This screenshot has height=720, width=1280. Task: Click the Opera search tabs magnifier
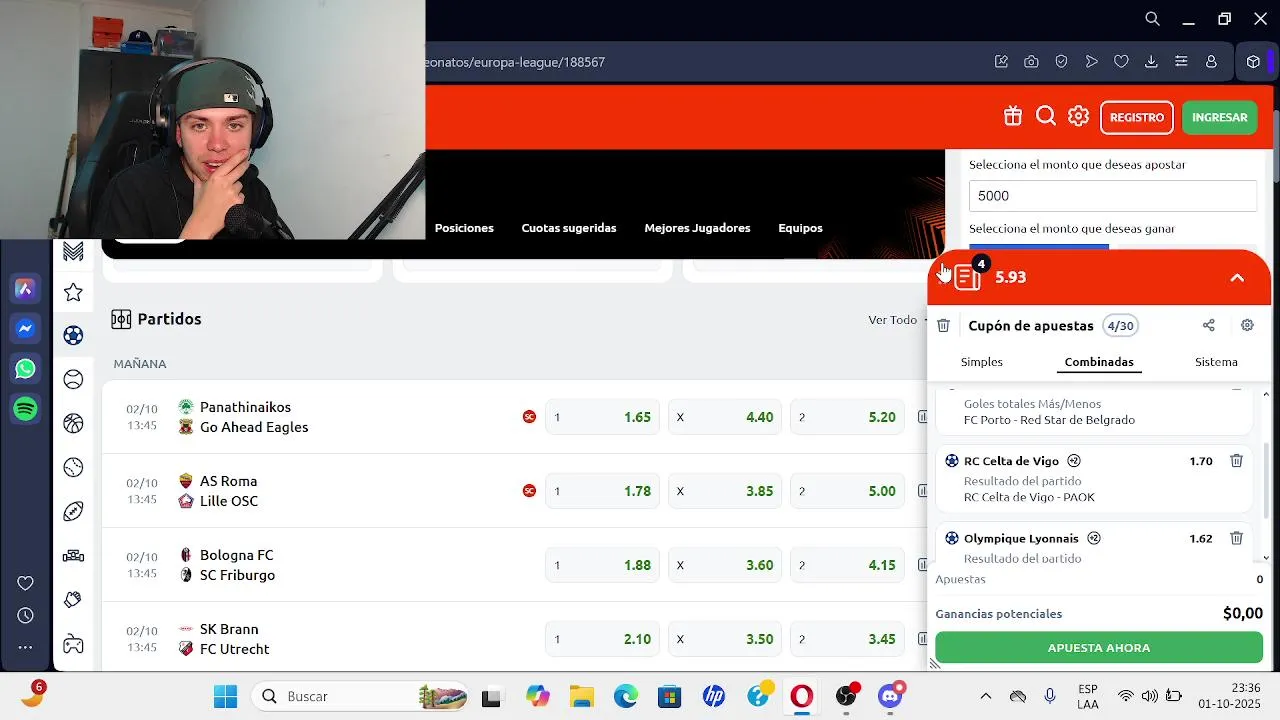[1152, 19]
